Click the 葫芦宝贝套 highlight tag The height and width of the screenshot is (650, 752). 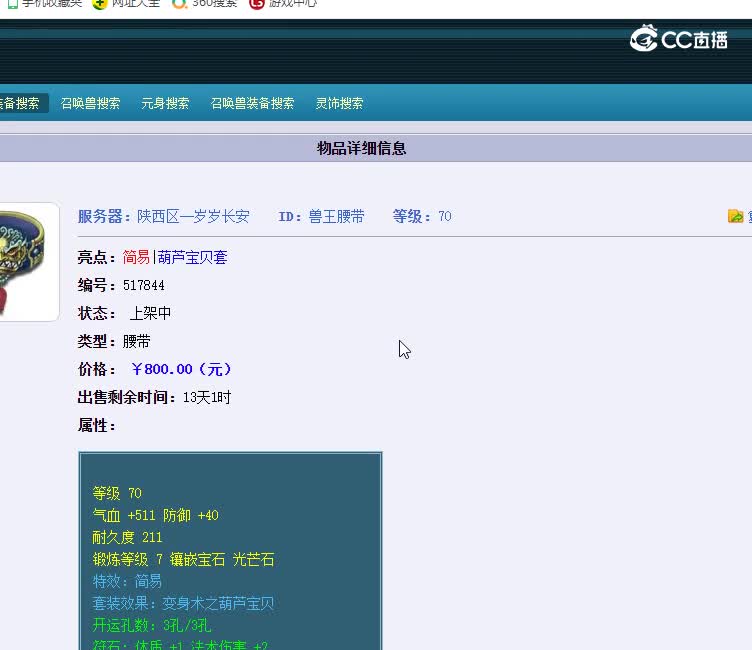pyautogui.click(x=192, y=257)
